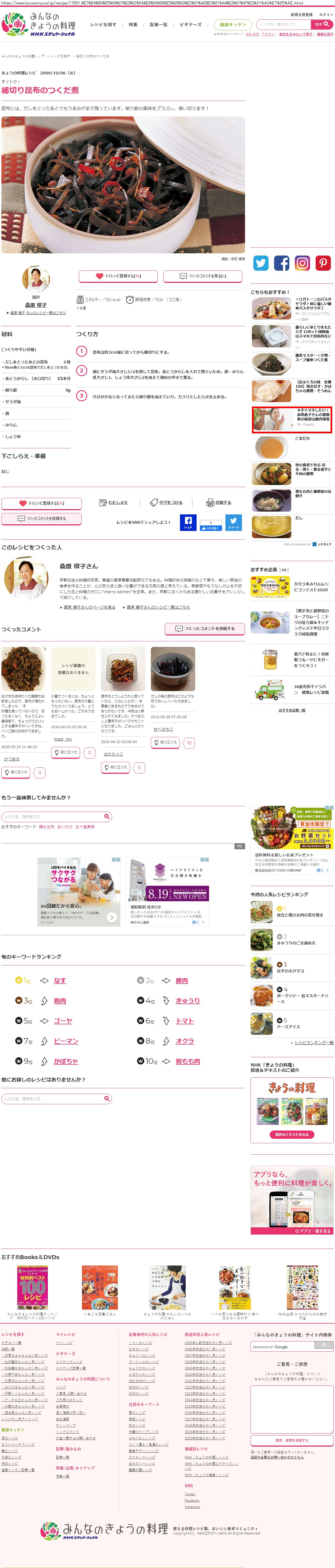Image resolution: width=335 pixels, height=1568 pixels.
Task: Click the つくったコメントを見る button
Action: (x=203, y=276)
